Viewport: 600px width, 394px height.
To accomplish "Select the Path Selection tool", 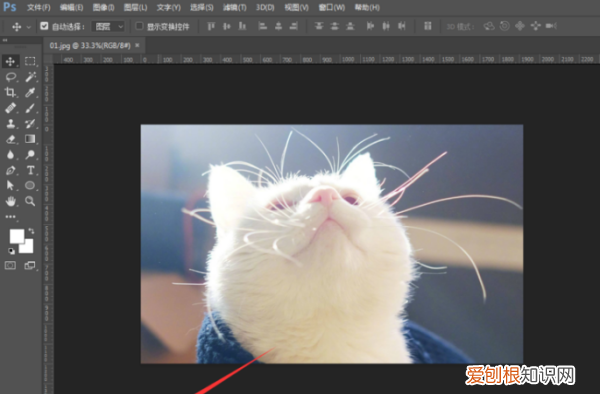I will tap(10, 186).
